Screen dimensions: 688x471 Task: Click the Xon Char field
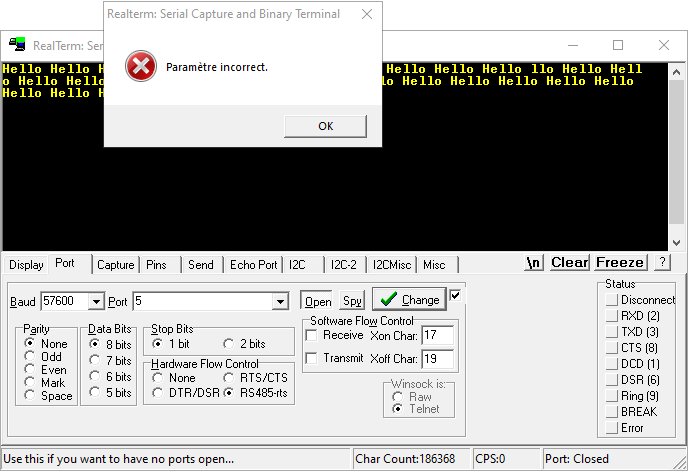(437, 335)
